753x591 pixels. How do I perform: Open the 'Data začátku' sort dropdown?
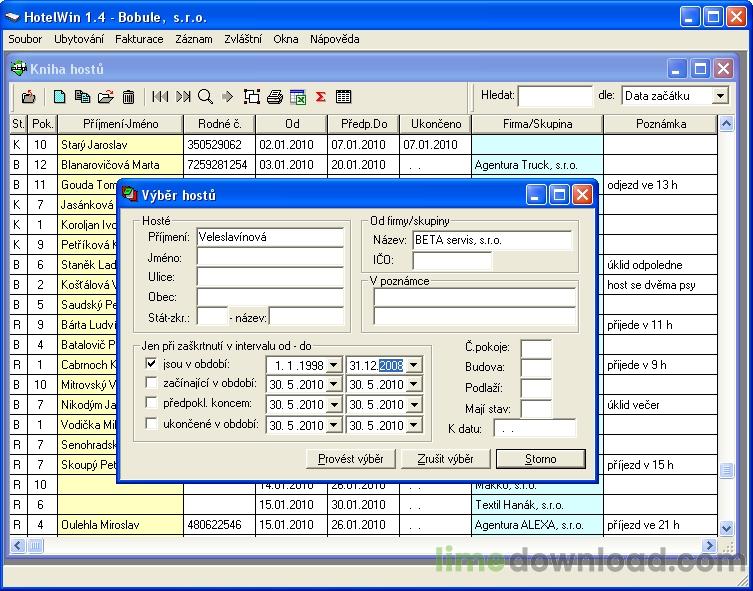click(720, 96)
